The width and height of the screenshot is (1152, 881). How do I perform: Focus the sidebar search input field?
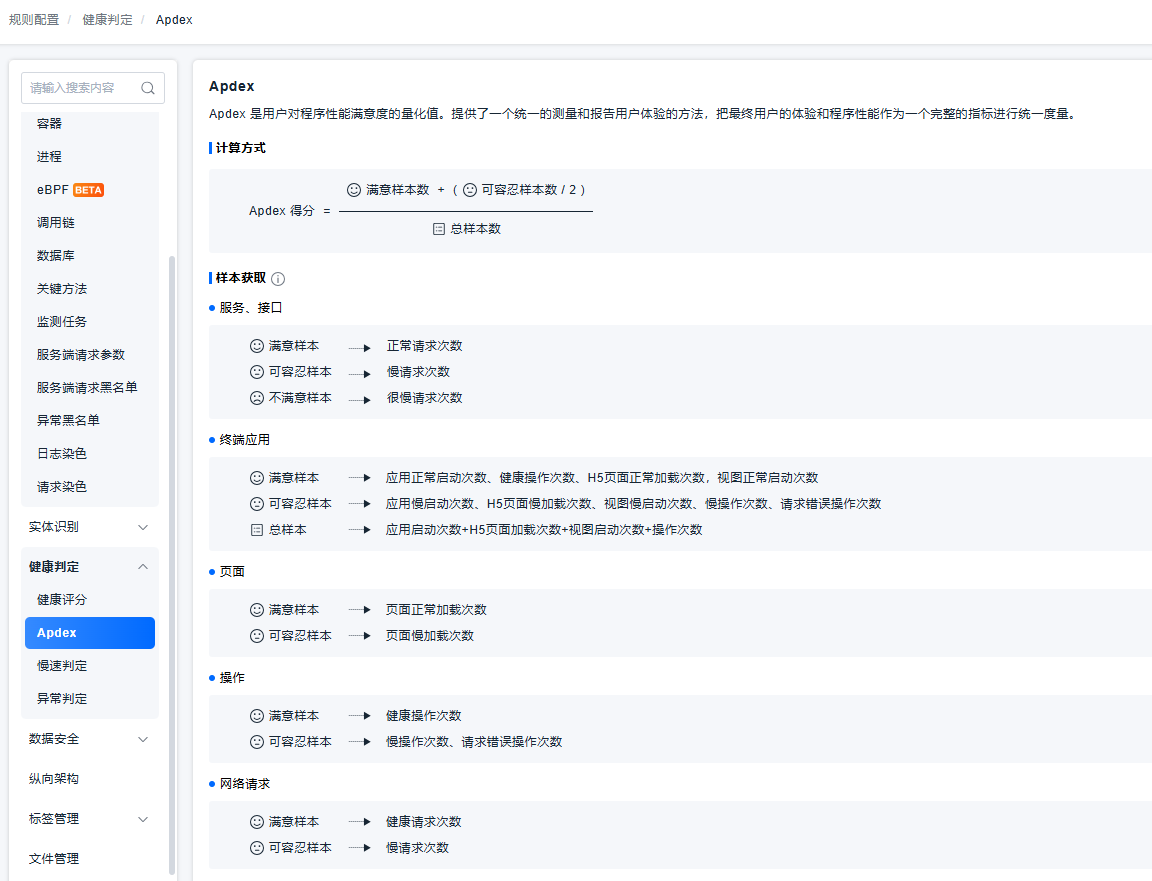(80, 88)
